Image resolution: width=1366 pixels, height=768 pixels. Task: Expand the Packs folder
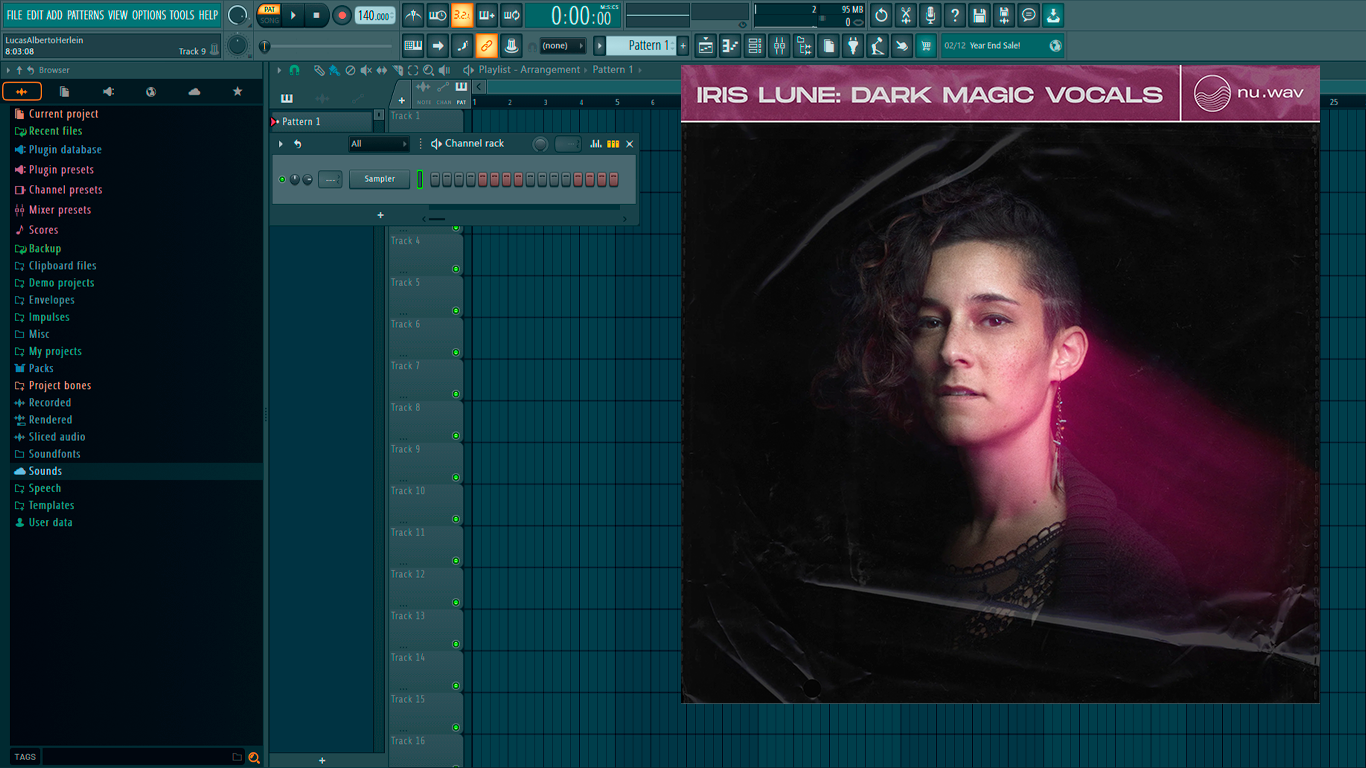tap(42, 368)
